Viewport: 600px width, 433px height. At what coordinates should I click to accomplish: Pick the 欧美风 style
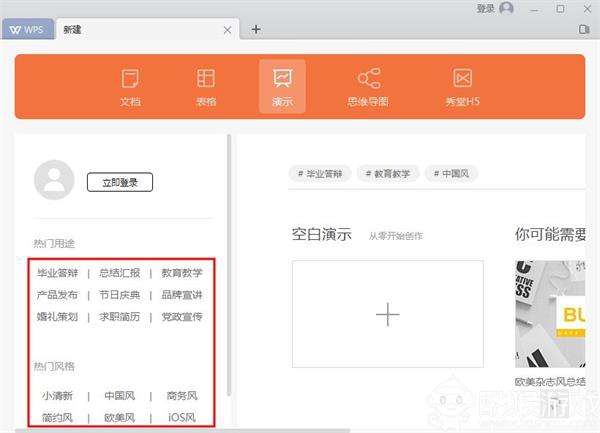tap(120, 417)
